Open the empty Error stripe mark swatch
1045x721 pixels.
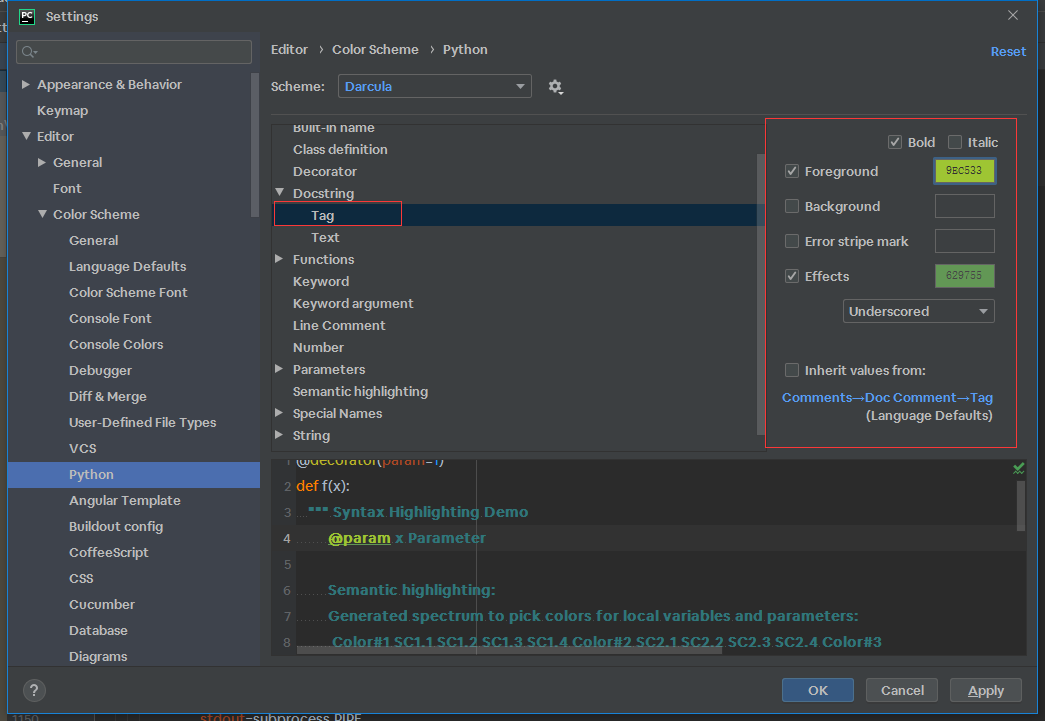coord(964,241)
